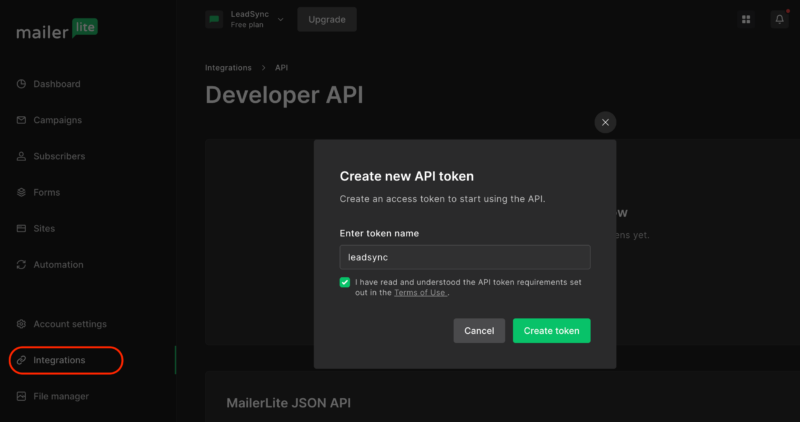Click the Sites icon in sidebar
Viewport: 800px width, 422px height.
(22, 228)
